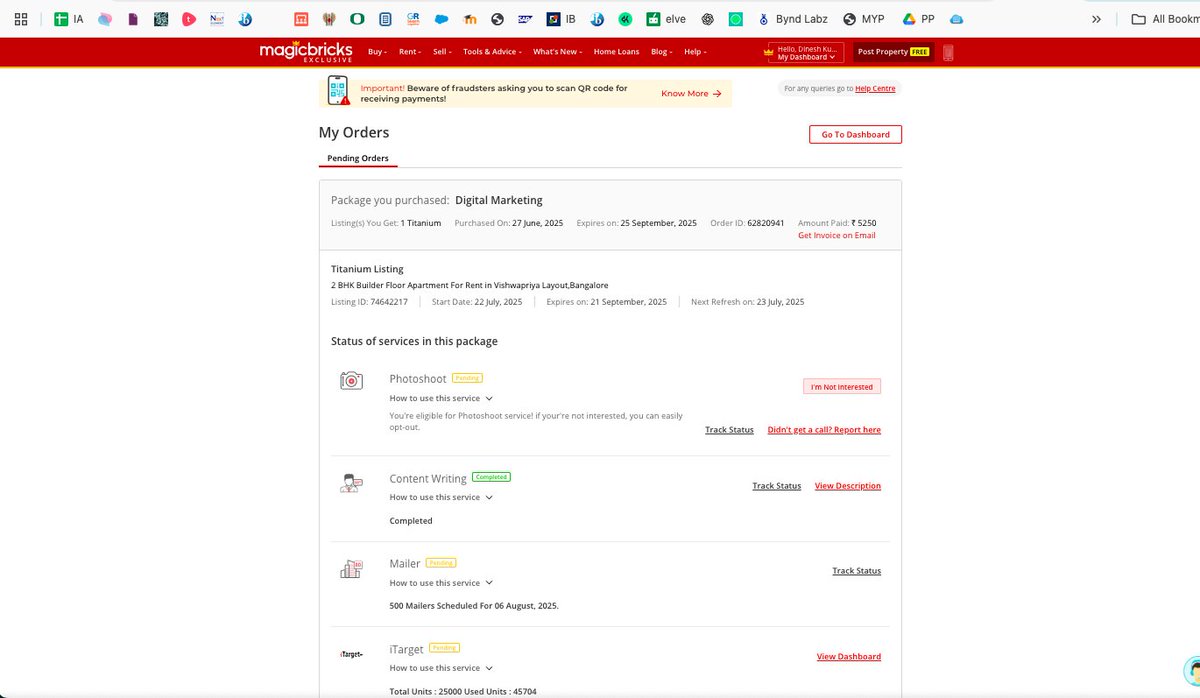Click the Content Writing service icon
This screenshot has height=698, width=1200.
pyautogui.click(x=351, y=483)
